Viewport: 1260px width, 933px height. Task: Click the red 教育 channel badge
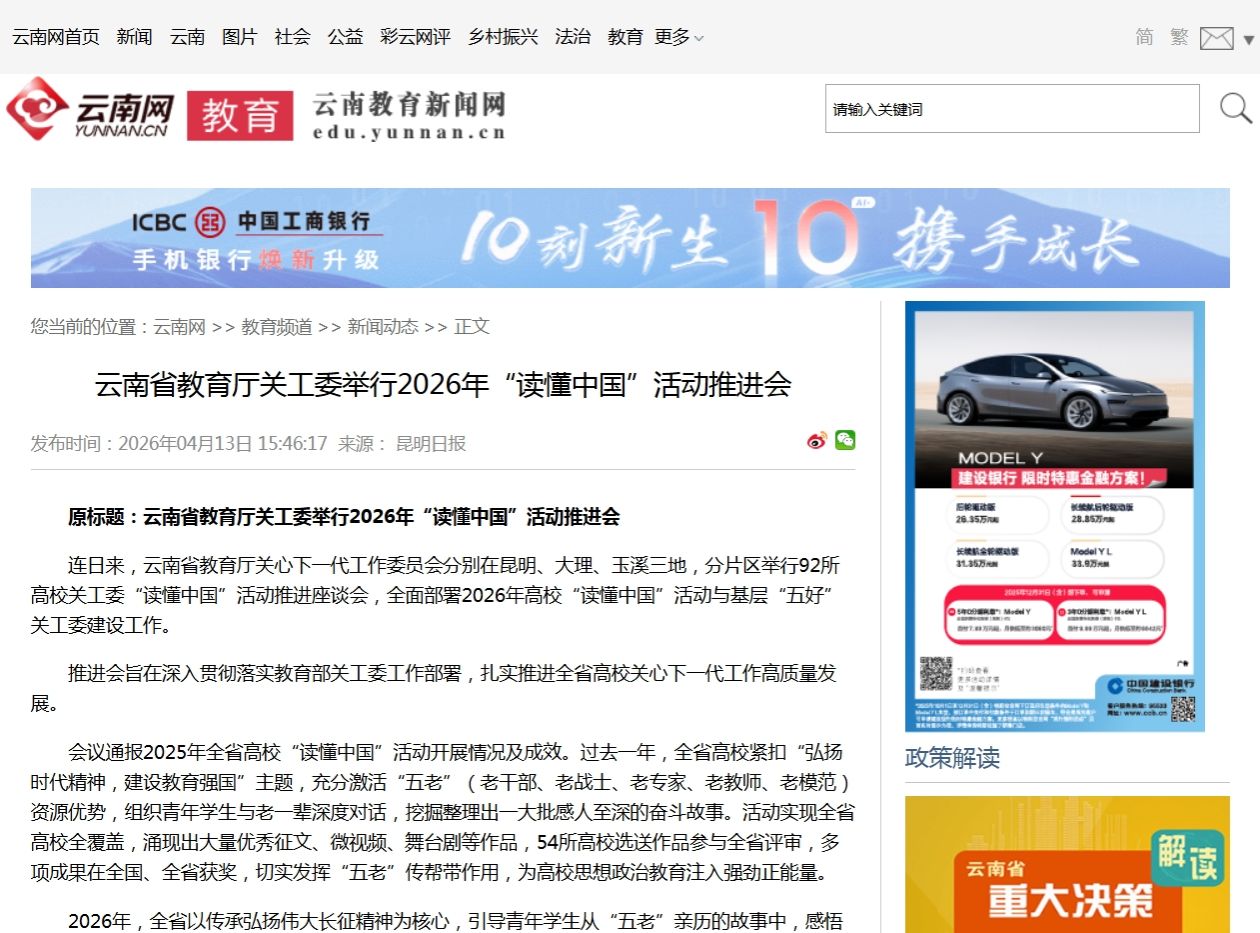point(240,115)
